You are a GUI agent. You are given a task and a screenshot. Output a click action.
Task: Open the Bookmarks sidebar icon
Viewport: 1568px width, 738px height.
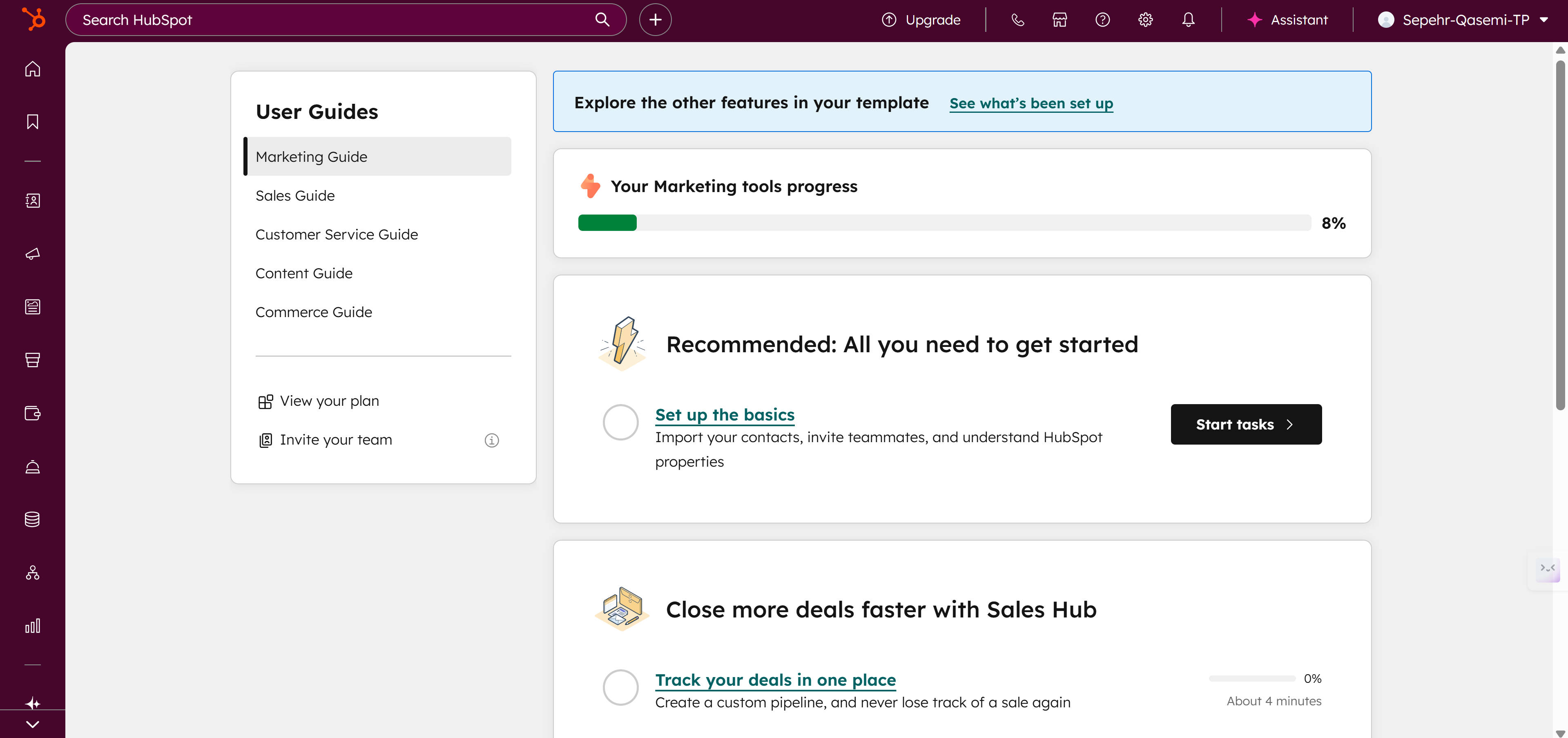tap(32, 121)
